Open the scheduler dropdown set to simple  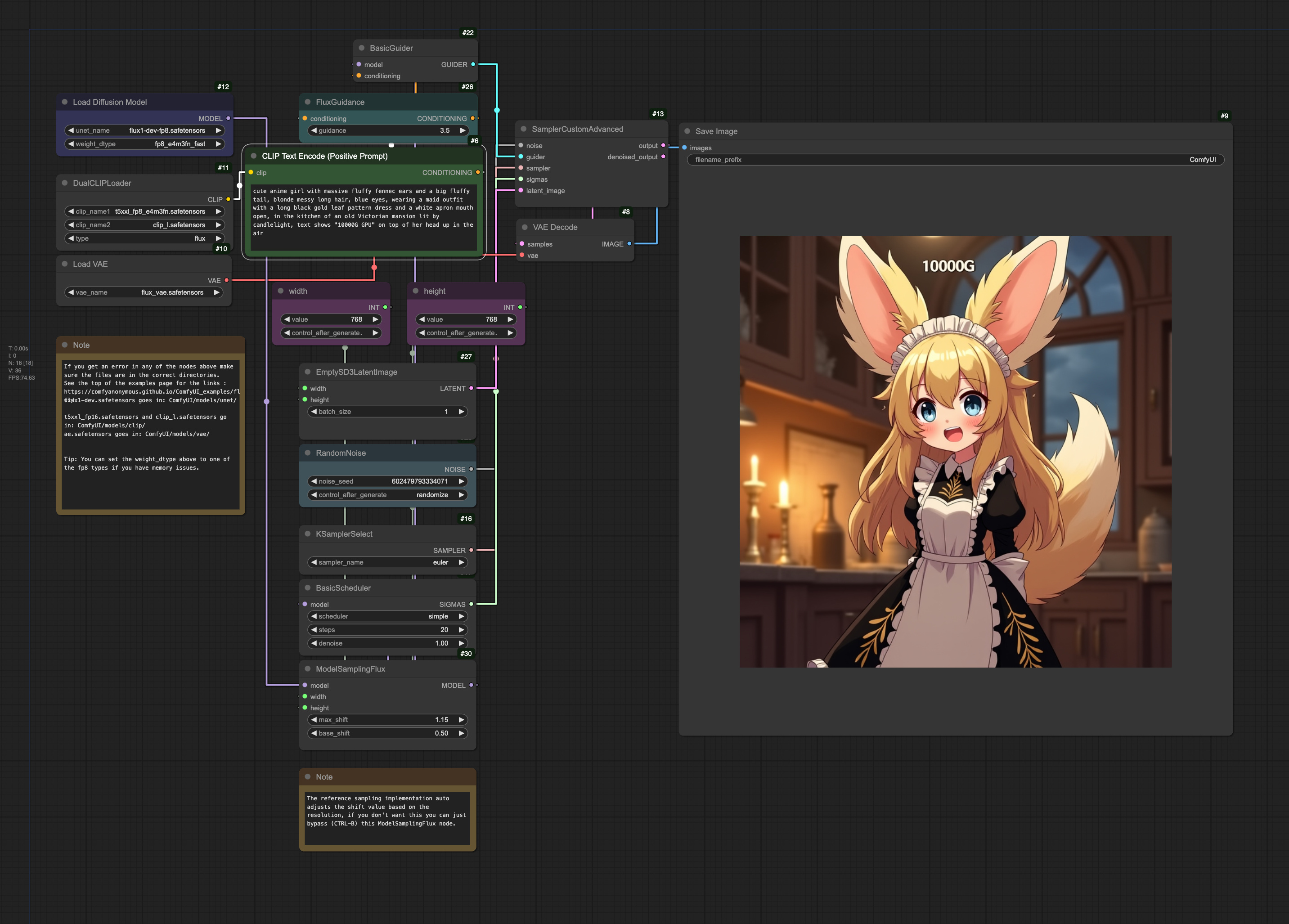click(x=388, y=616)
